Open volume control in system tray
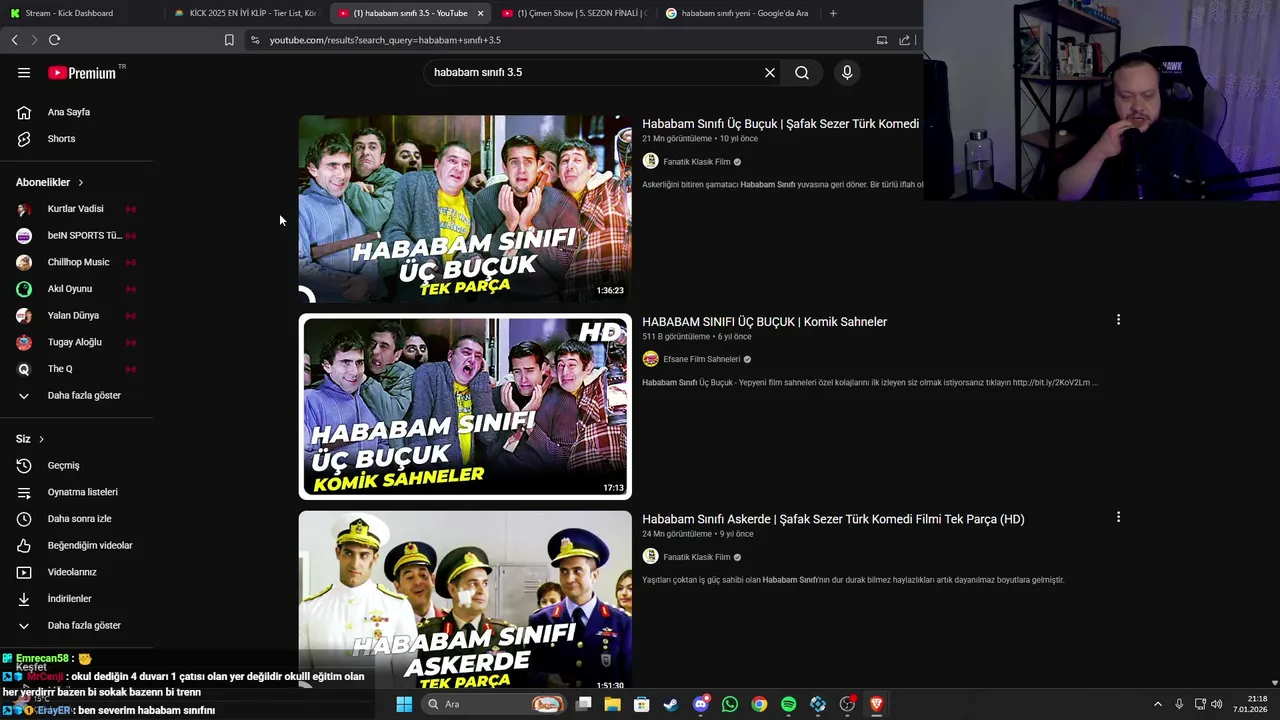This screenshot has width=1280, height=720. [x=1217, y=704]
